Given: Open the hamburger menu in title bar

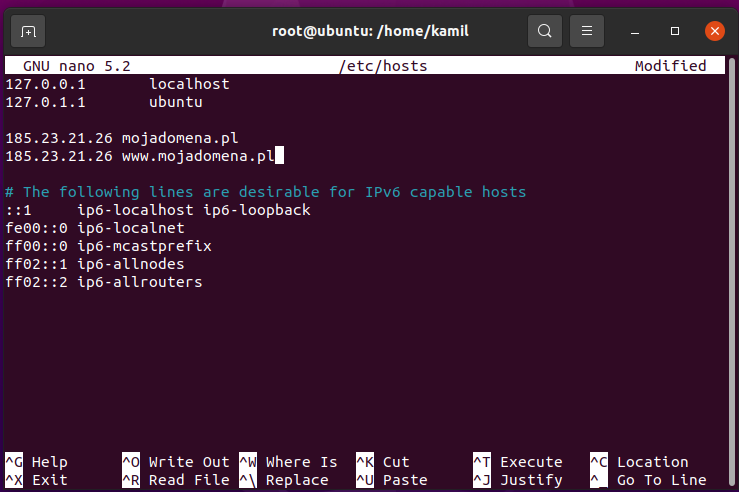Looking at the screenshot, I should coord(588,31).
